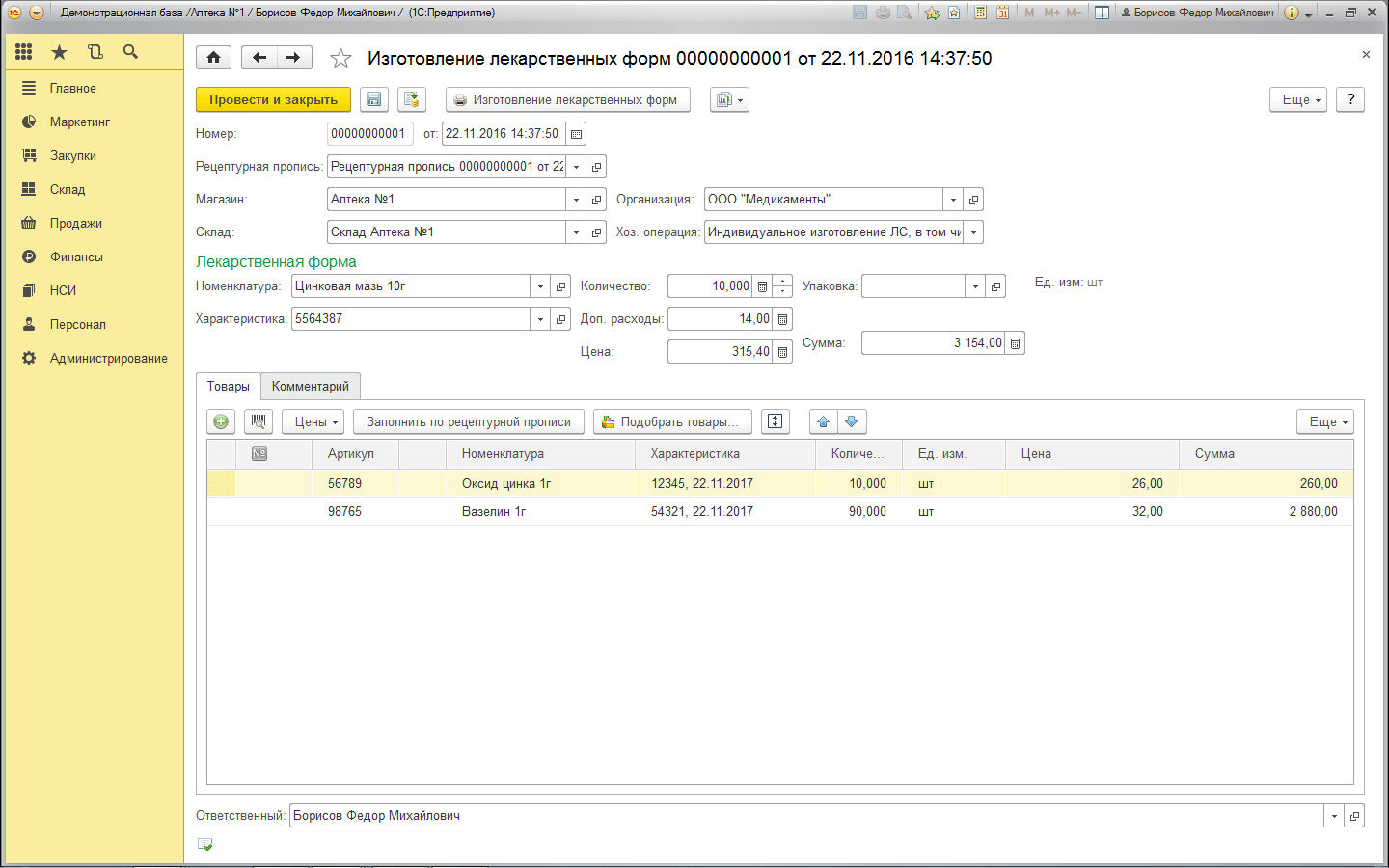Expand the Ответственный dropdown list
Viewport: 1389px width, 868px height.
click(1334, 816)
